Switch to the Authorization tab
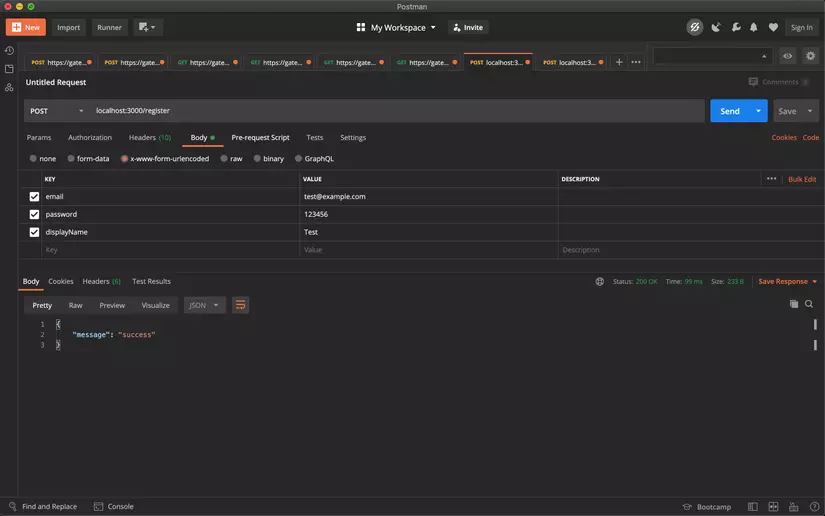The height and width of the screenshot is (516, 825). 90,137
